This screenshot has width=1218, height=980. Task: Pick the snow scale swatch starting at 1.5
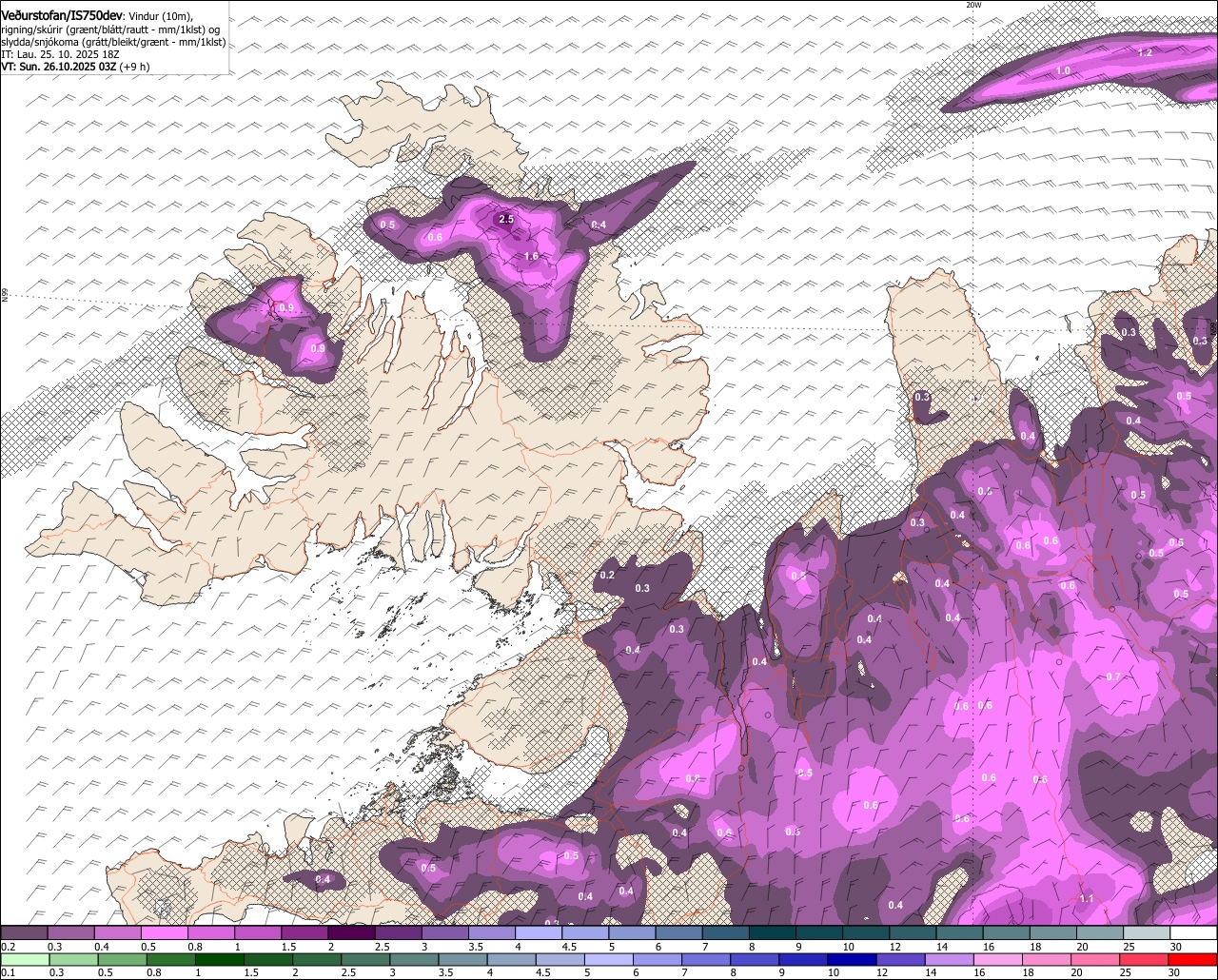[304, 932]
